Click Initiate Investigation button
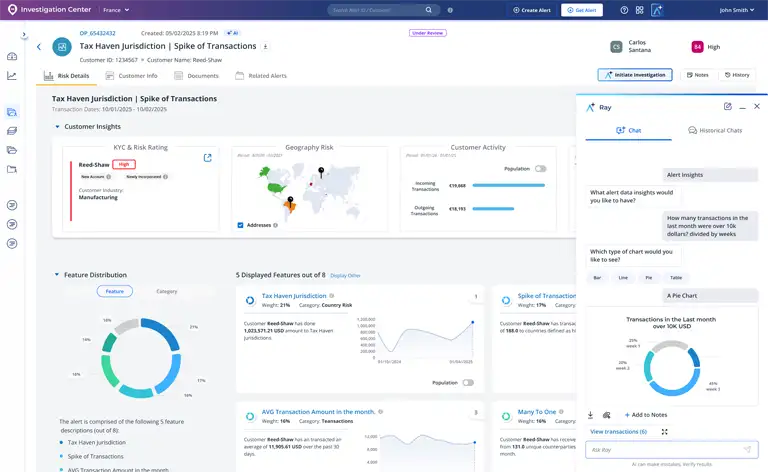The width and height of the screenshot is (768, 472). click(x=635, y=75)
